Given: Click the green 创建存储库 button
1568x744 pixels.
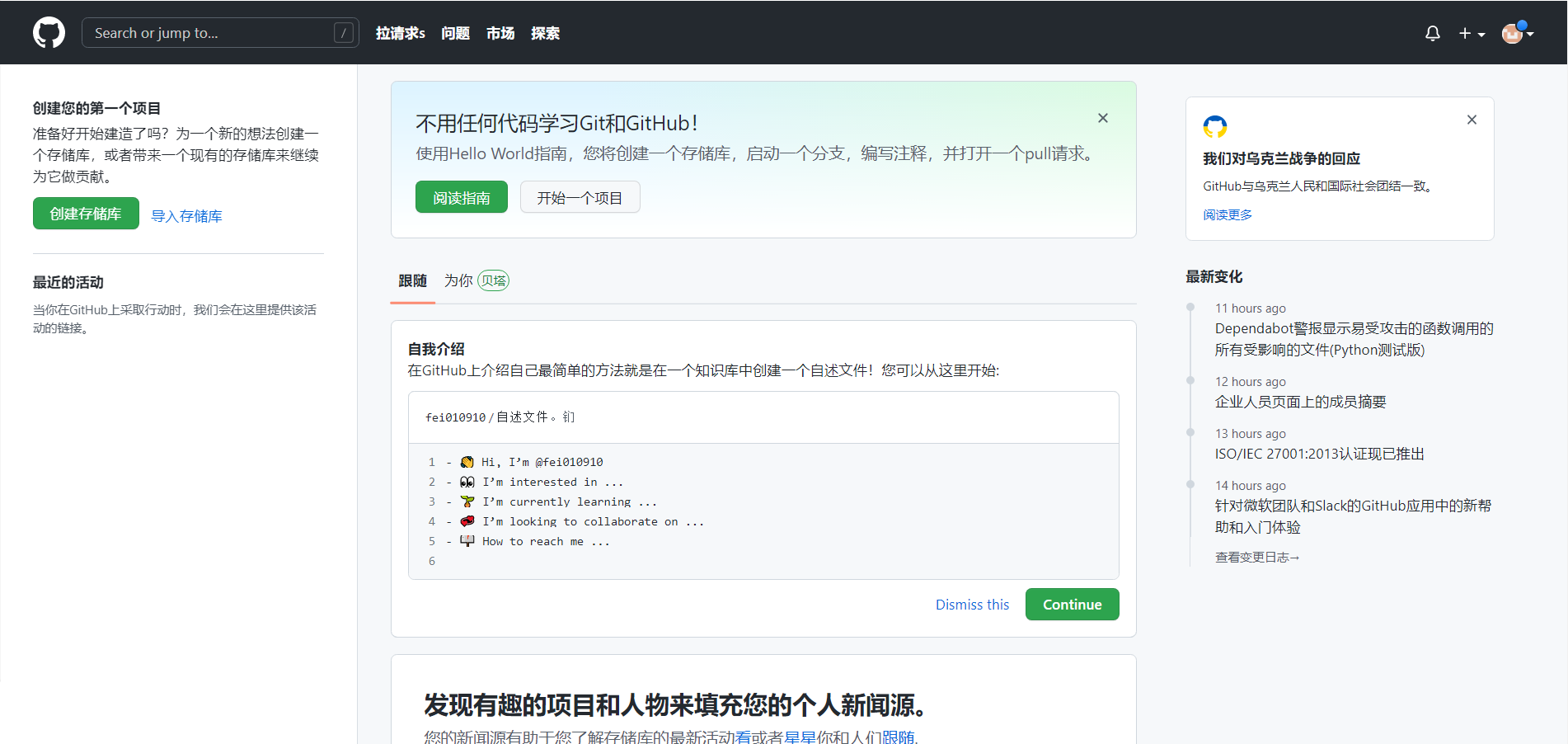Looking at the screenshot, I should 86,214.
